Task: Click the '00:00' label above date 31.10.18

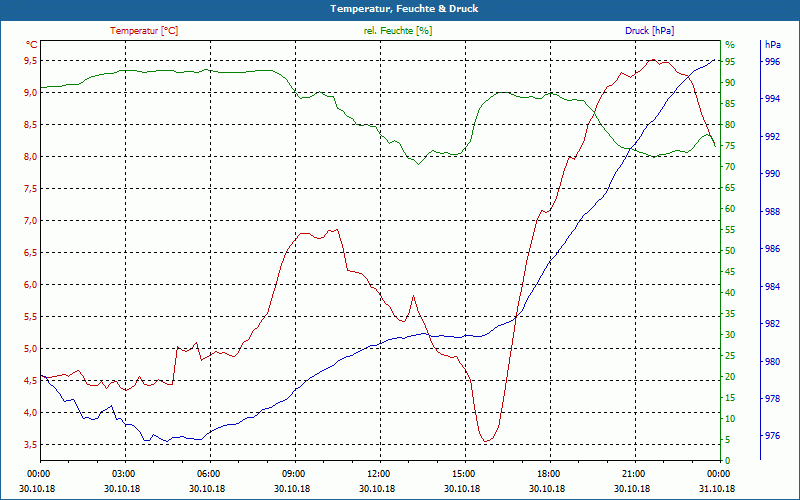Action: [718, 473]
